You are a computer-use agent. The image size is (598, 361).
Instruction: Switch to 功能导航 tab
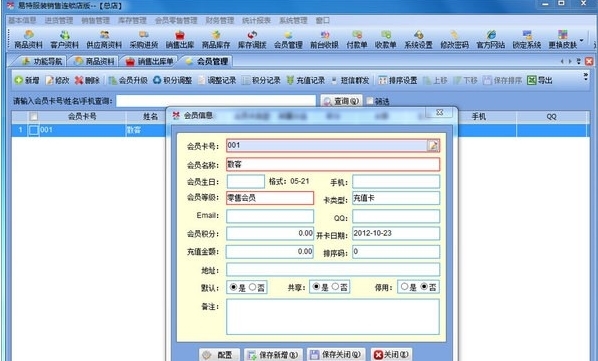pos(42,61)
